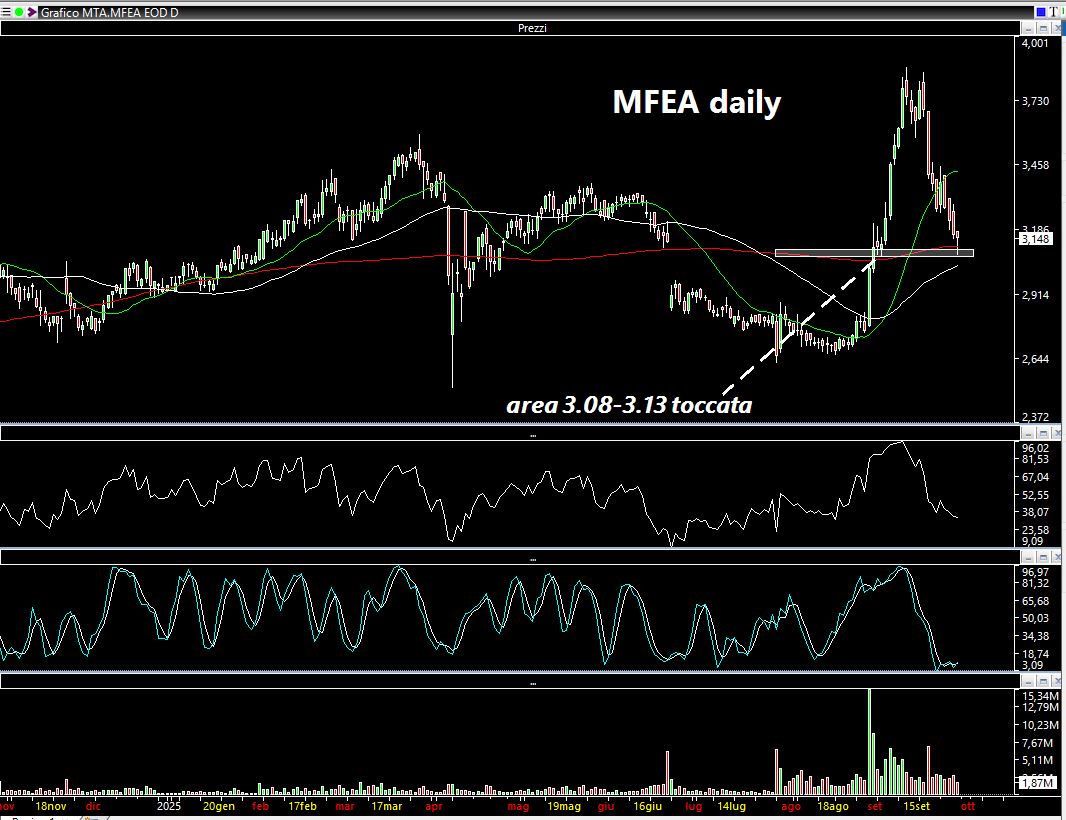Minimize the RSI-style oscillator panel below prices
1066x820 pixels.
(1029, 434)
